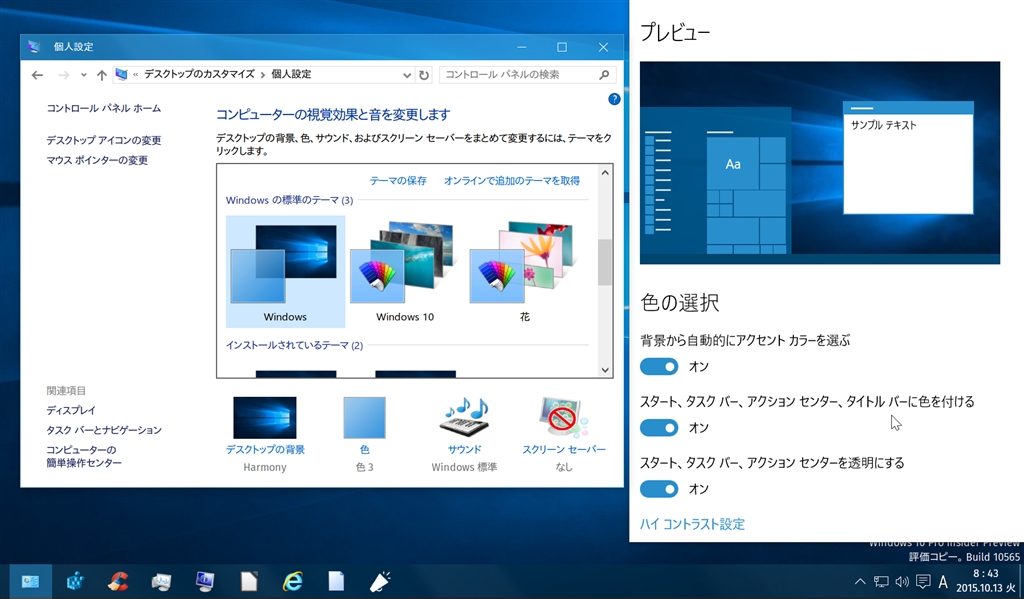Screen dimensions: 1024x599
Task: Open コンピューターの簡単操作センター link
Action: [84, 456]
